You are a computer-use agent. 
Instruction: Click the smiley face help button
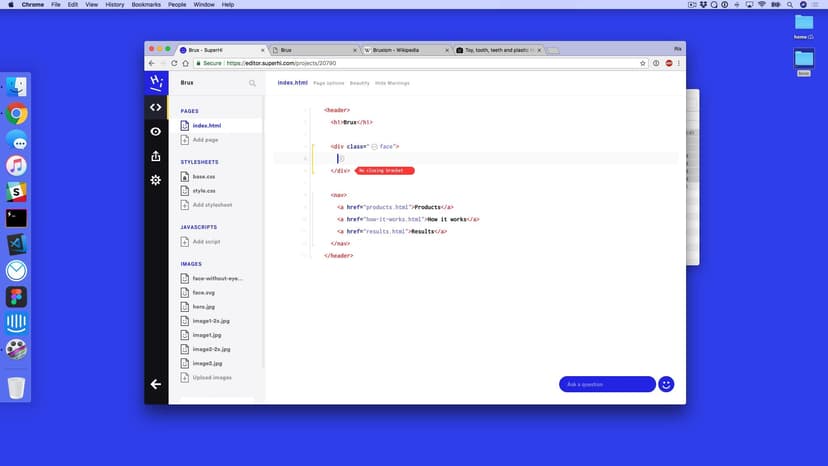coord(666,384)
